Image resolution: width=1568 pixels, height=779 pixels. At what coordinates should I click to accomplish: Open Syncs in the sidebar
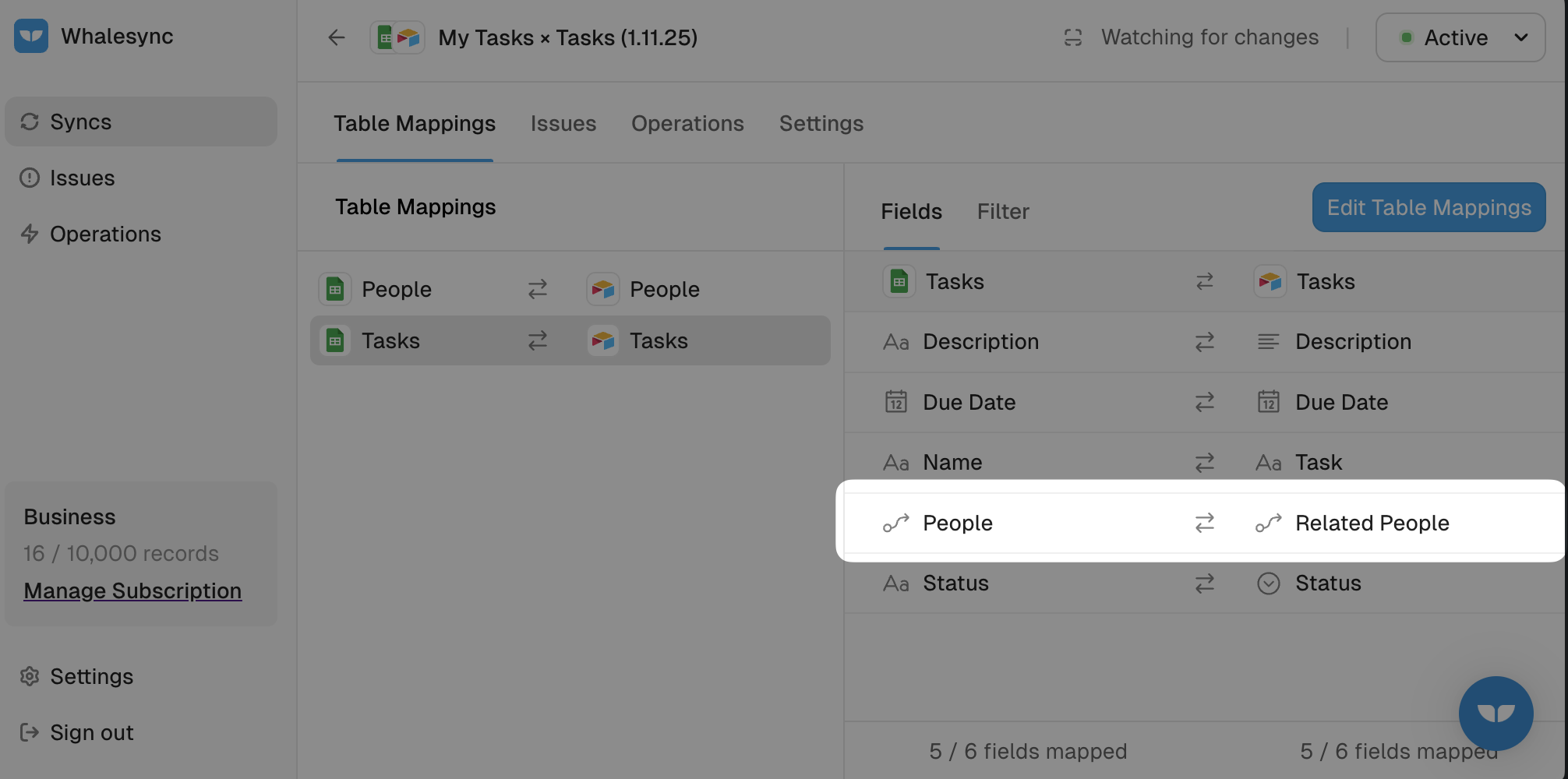click(x=140, y=122)
